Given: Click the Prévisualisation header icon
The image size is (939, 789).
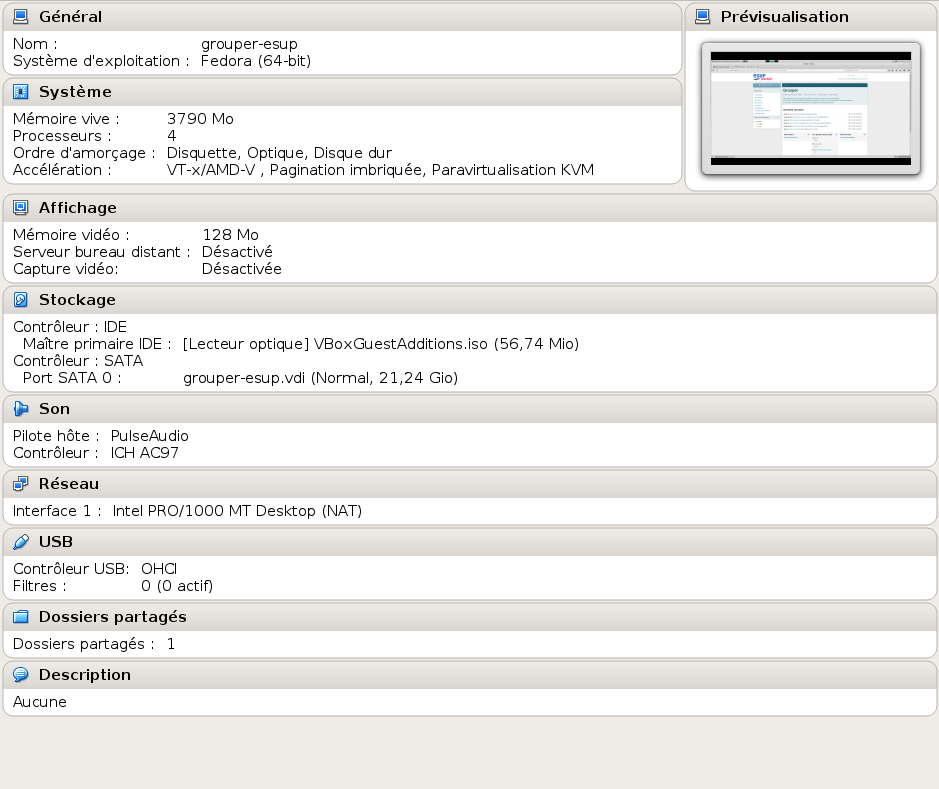Looking at the screenshot, I should 702,17.
